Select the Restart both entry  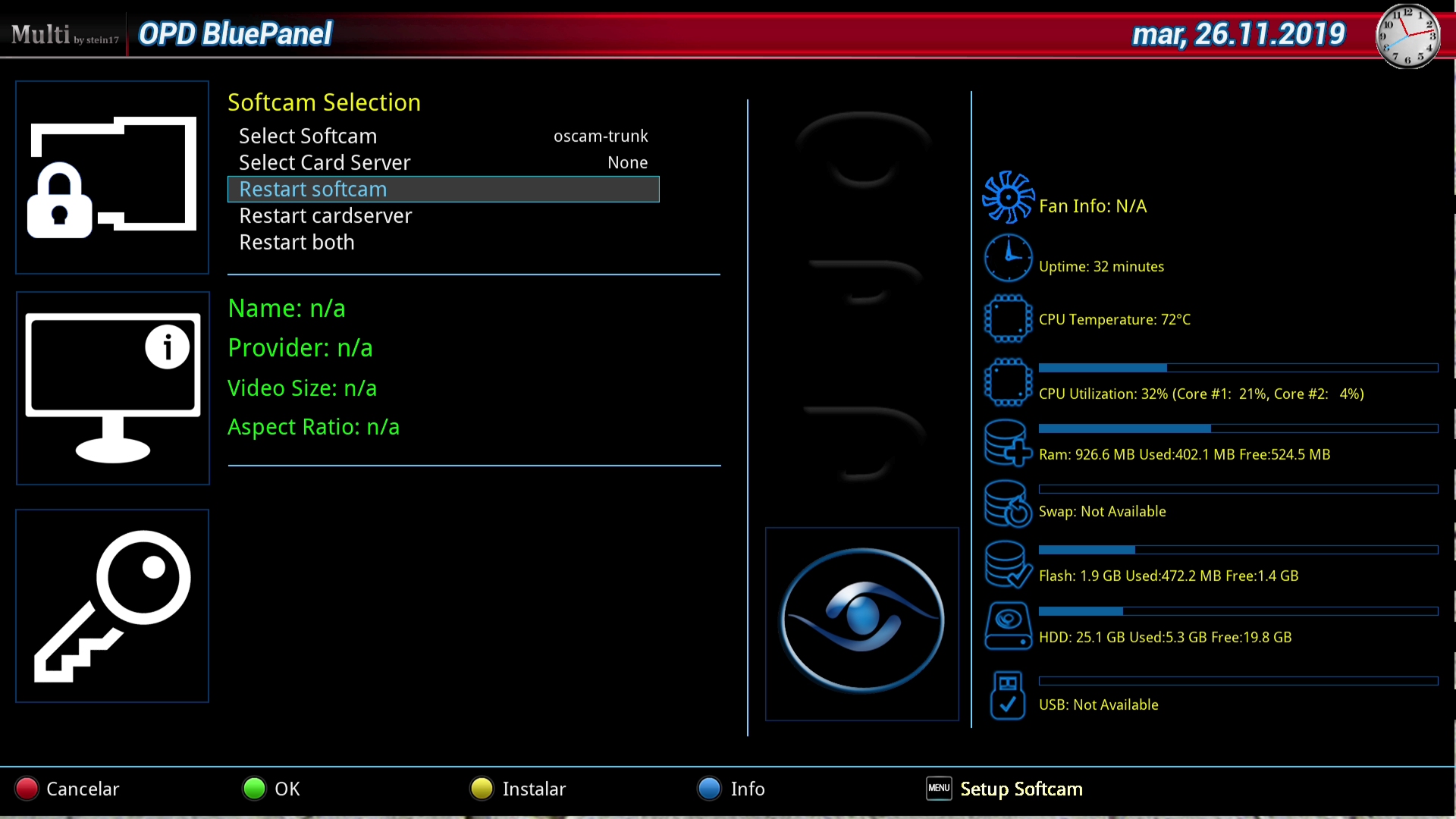(x=297, y=243)
